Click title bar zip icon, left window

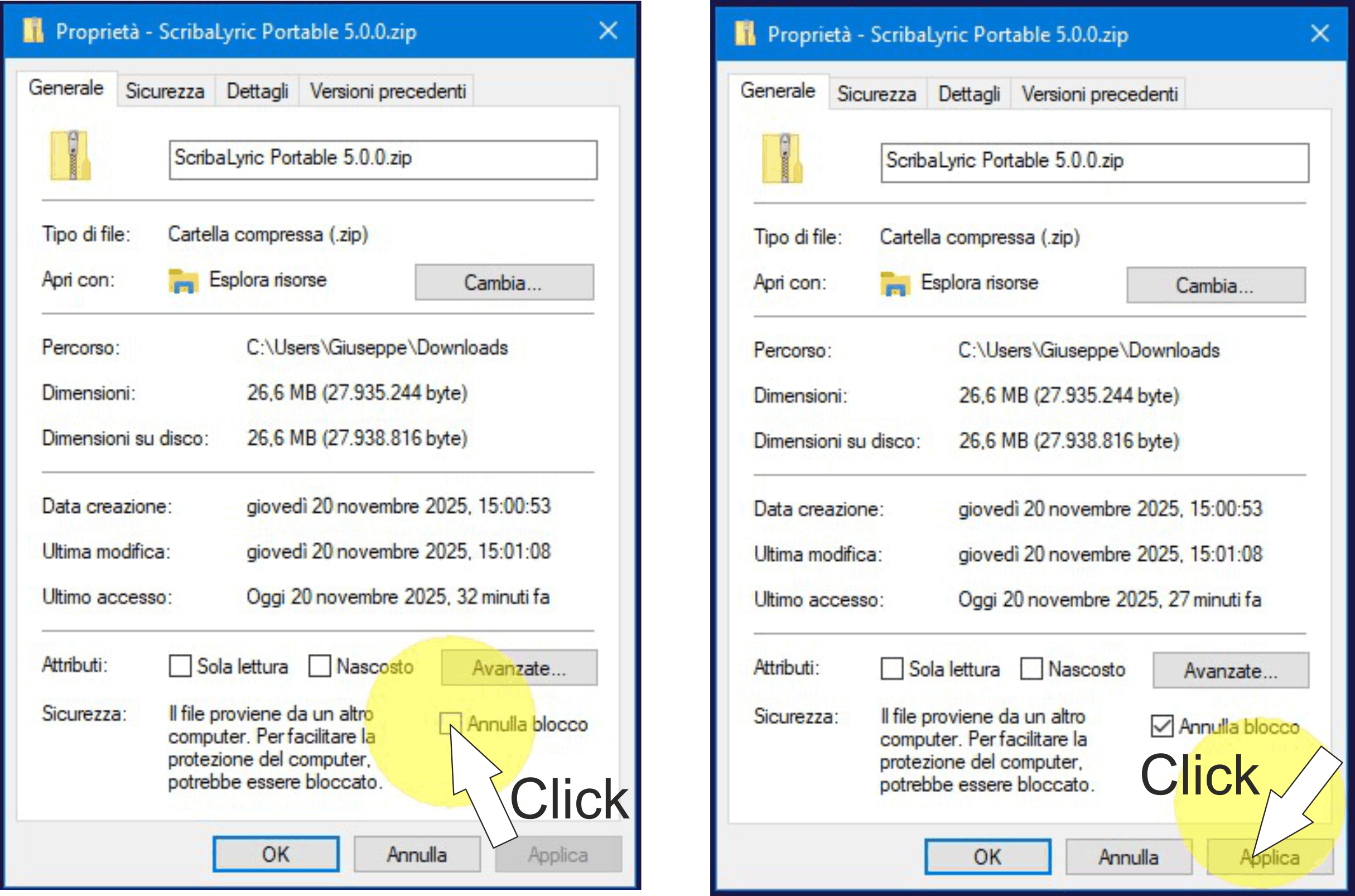point(33,31)
